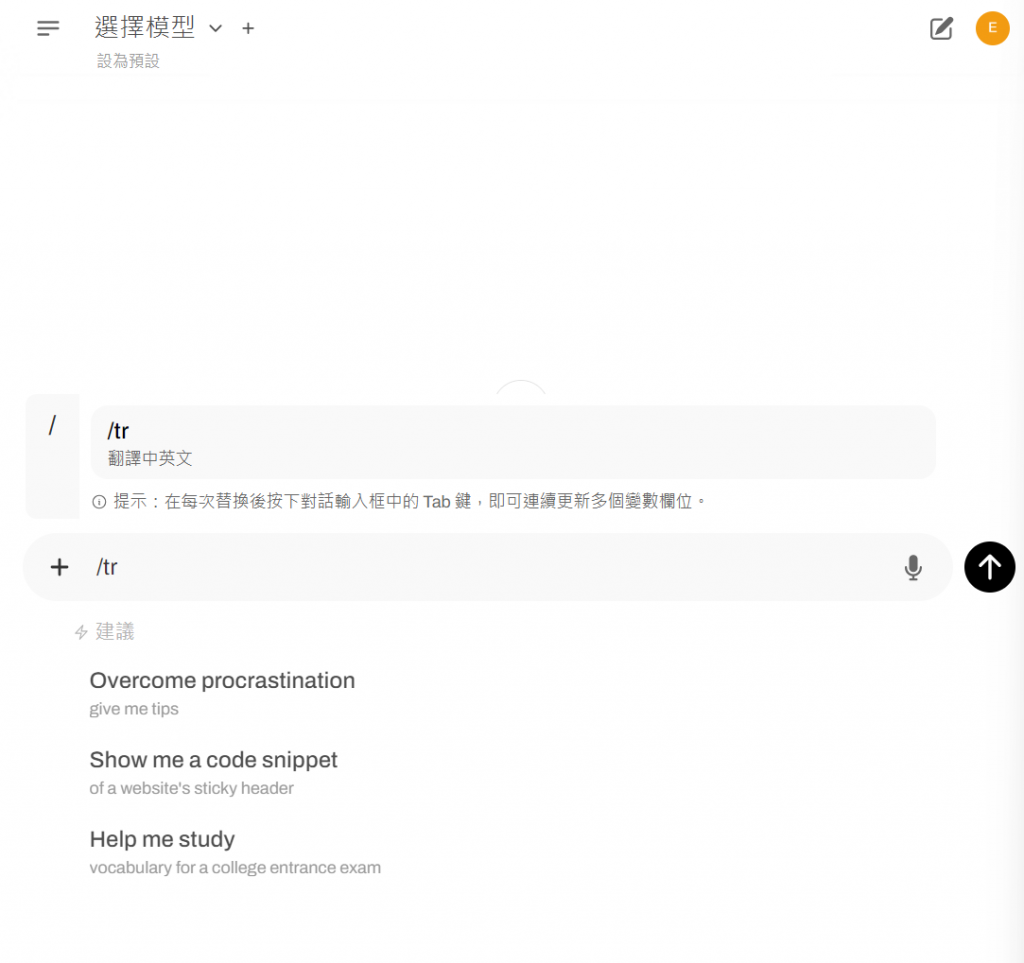Click the 建議 suggestions label
Image resolution: width=1024 pixels, height=963 pixels.
[x=115, y=631]
